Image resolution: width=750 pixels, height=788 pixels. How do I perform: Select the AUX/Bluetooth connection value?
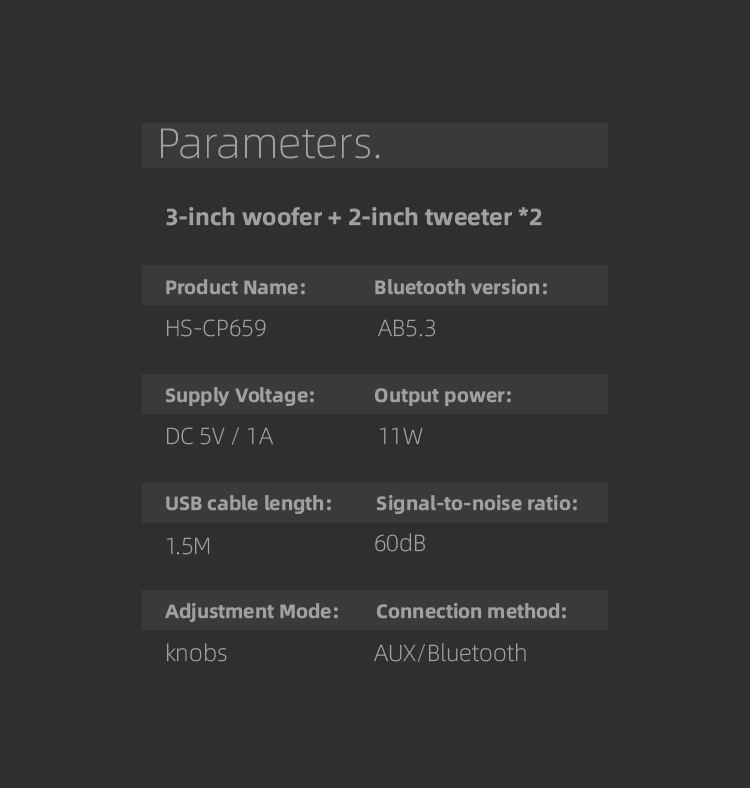pos(450,653)
